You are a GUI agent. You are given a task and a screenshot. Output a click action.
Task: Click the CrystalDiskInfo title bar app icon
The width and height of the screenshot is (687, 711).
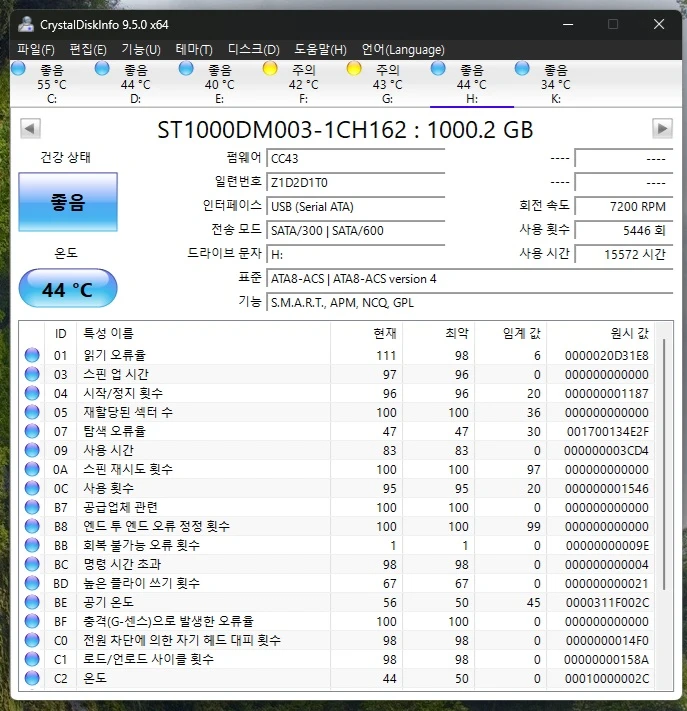[x=26, y=24]
